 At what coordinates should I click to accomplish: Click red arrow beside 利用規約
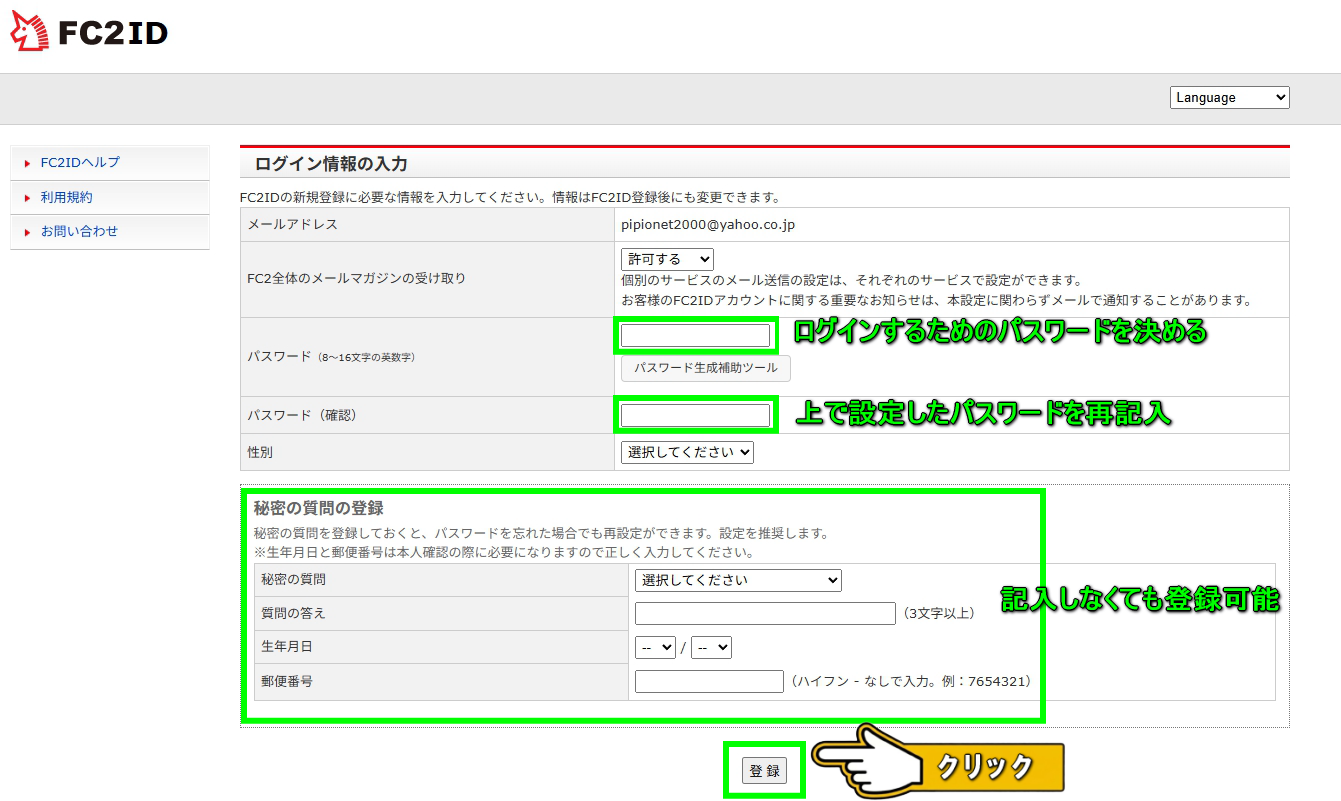tap(27, 198)
